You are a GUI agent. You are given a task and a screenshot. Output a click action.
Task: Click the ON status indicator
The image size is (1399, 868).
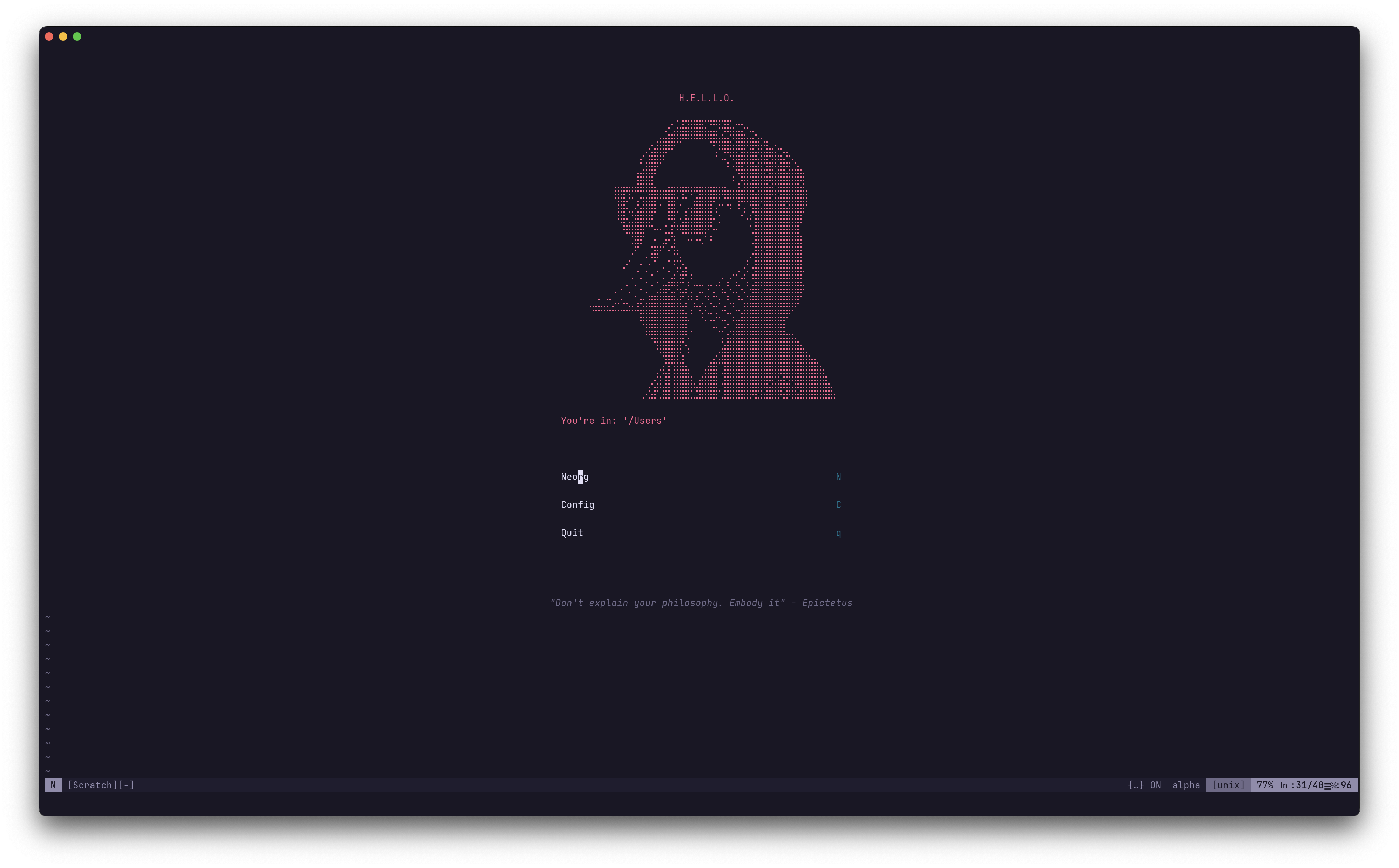pos(1155,785)
